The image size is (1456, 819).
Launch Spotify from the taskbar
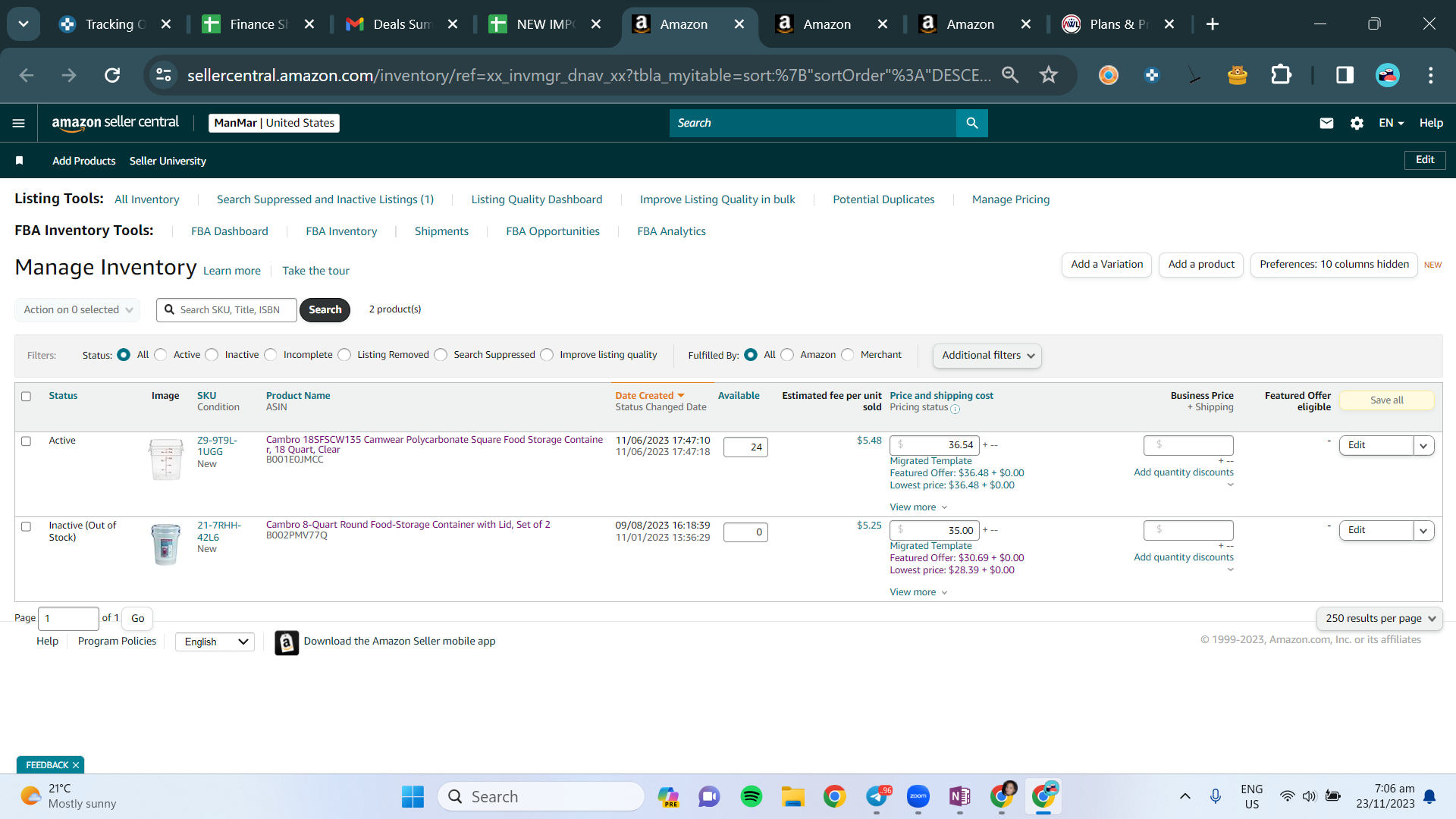752,797
